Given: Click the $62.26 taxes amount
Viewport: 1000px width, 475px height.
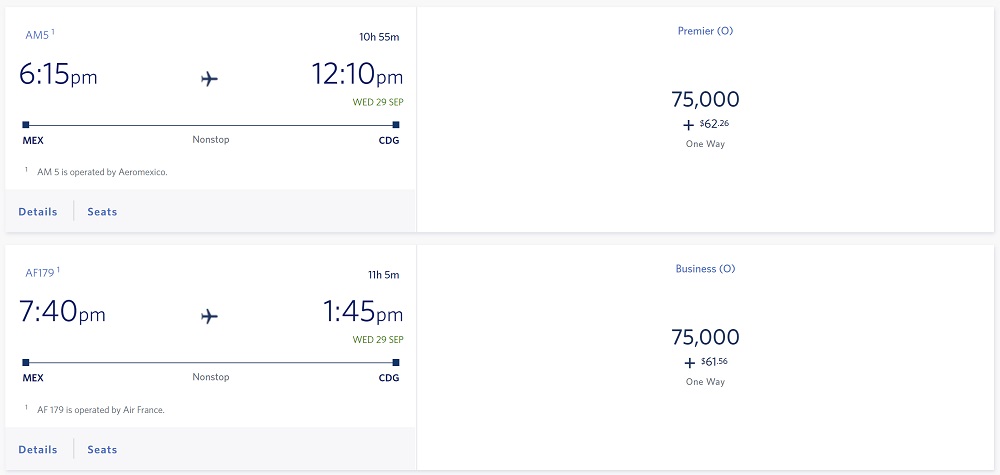Looking at the screenshot, I should (x=714, y=124).
